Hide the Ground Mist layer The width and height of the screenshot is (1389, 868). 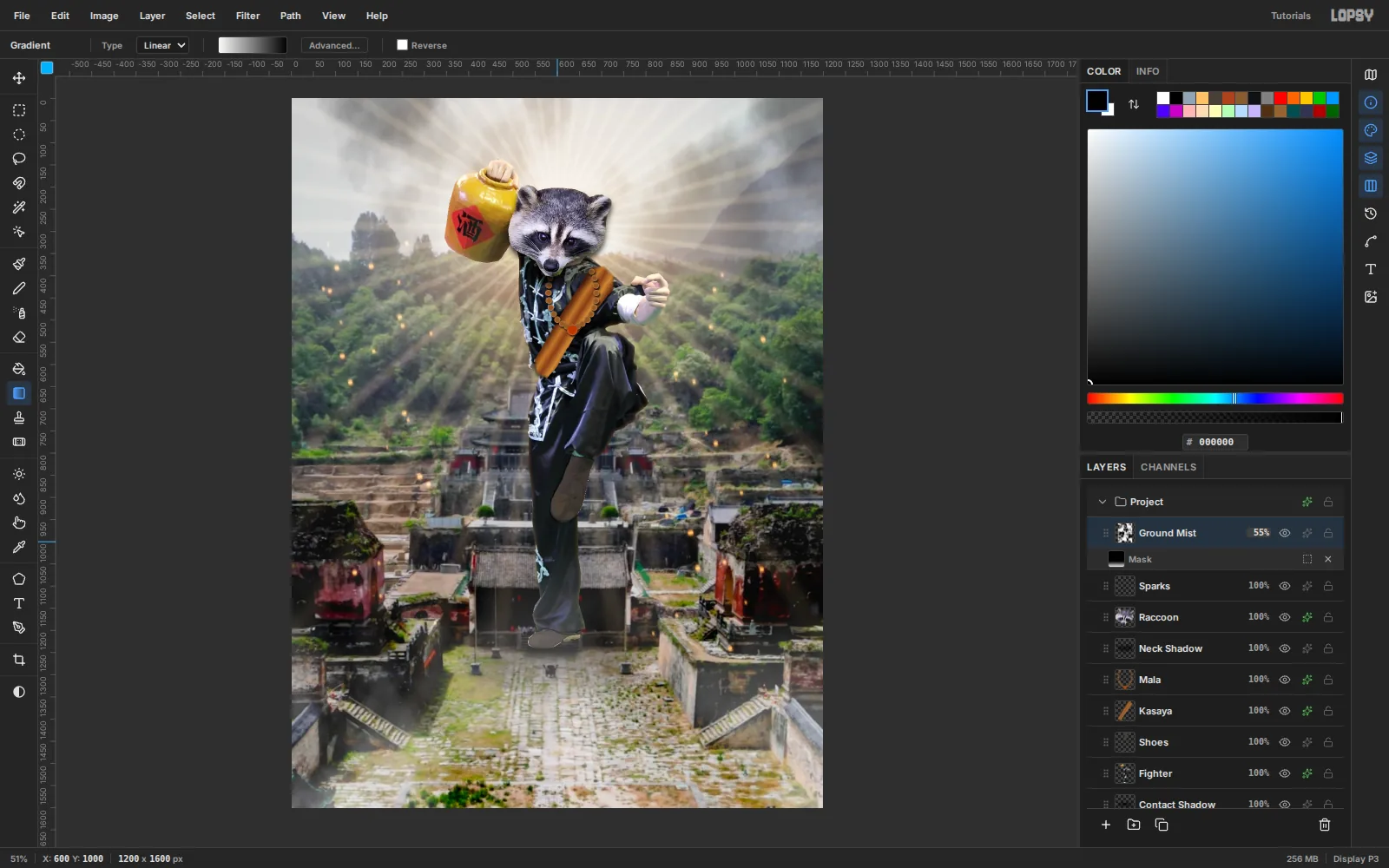pyautogui.click(x=1285, y=533)
